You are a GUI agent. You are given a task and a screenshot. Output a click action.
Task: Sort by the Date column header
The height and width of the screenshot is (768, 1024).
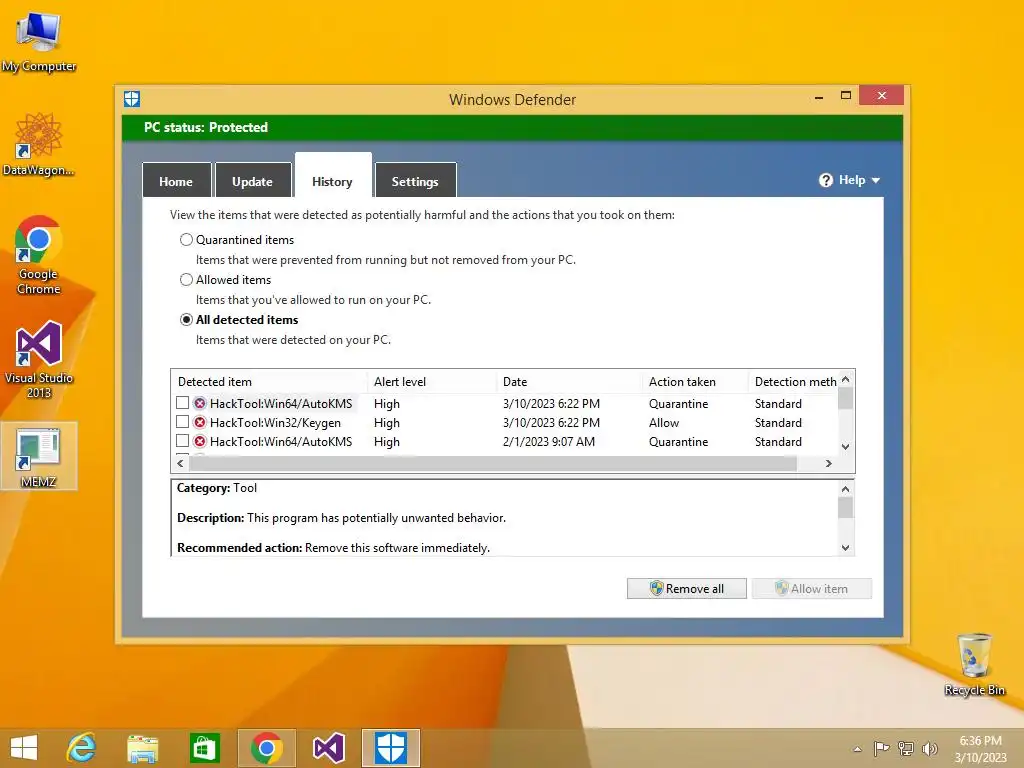point(569,381)
